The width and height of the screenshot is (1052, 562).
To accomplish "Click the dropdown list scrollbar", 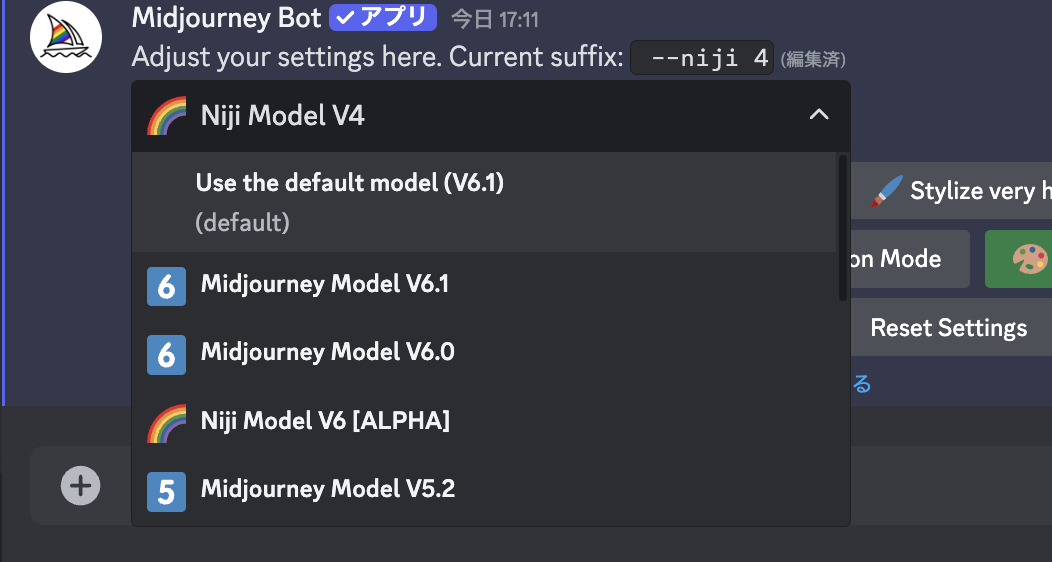I will click(x=843, y=228).
